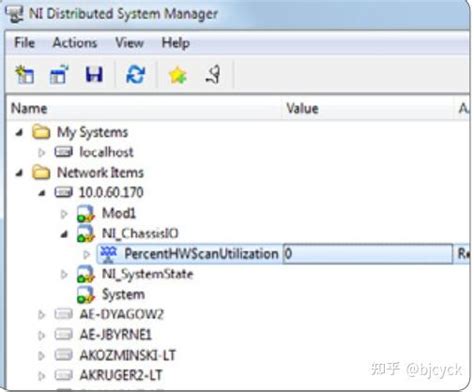Select the AE-DYAGOW2 tree label
474x392 pixels.
122,314
